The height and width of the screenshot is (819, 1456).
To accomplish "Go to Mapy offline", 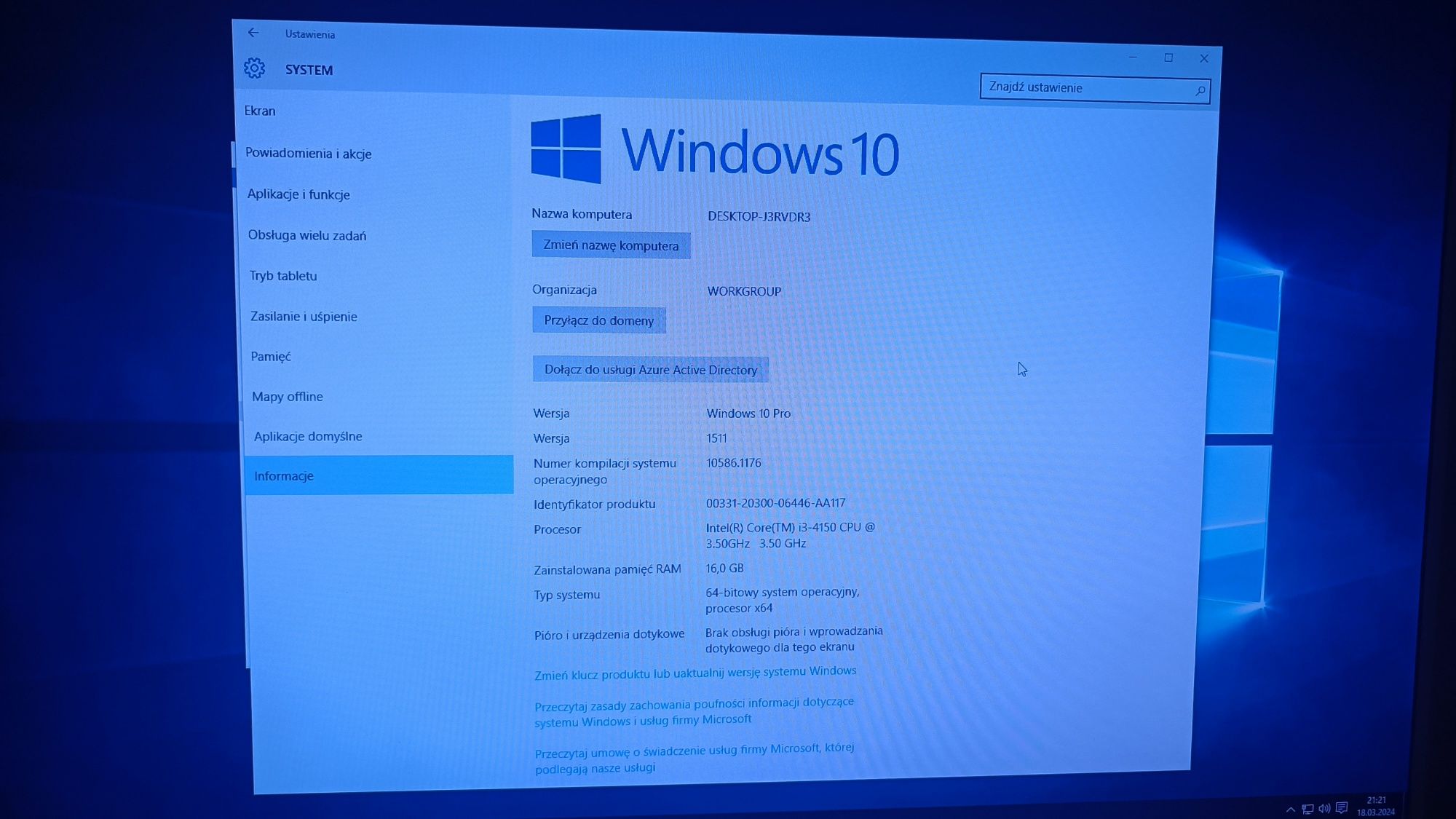I will (x=287, y=397).
